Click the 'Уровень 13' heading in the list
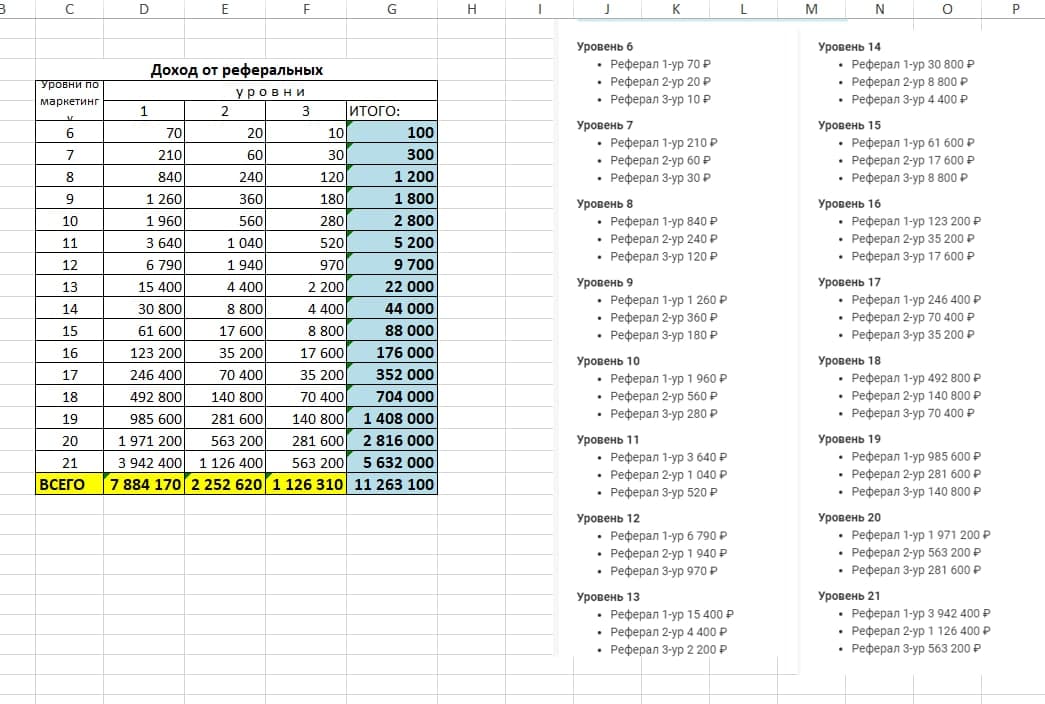Image resolution: width=1045 pixels, height=704 pixels. 608,597
